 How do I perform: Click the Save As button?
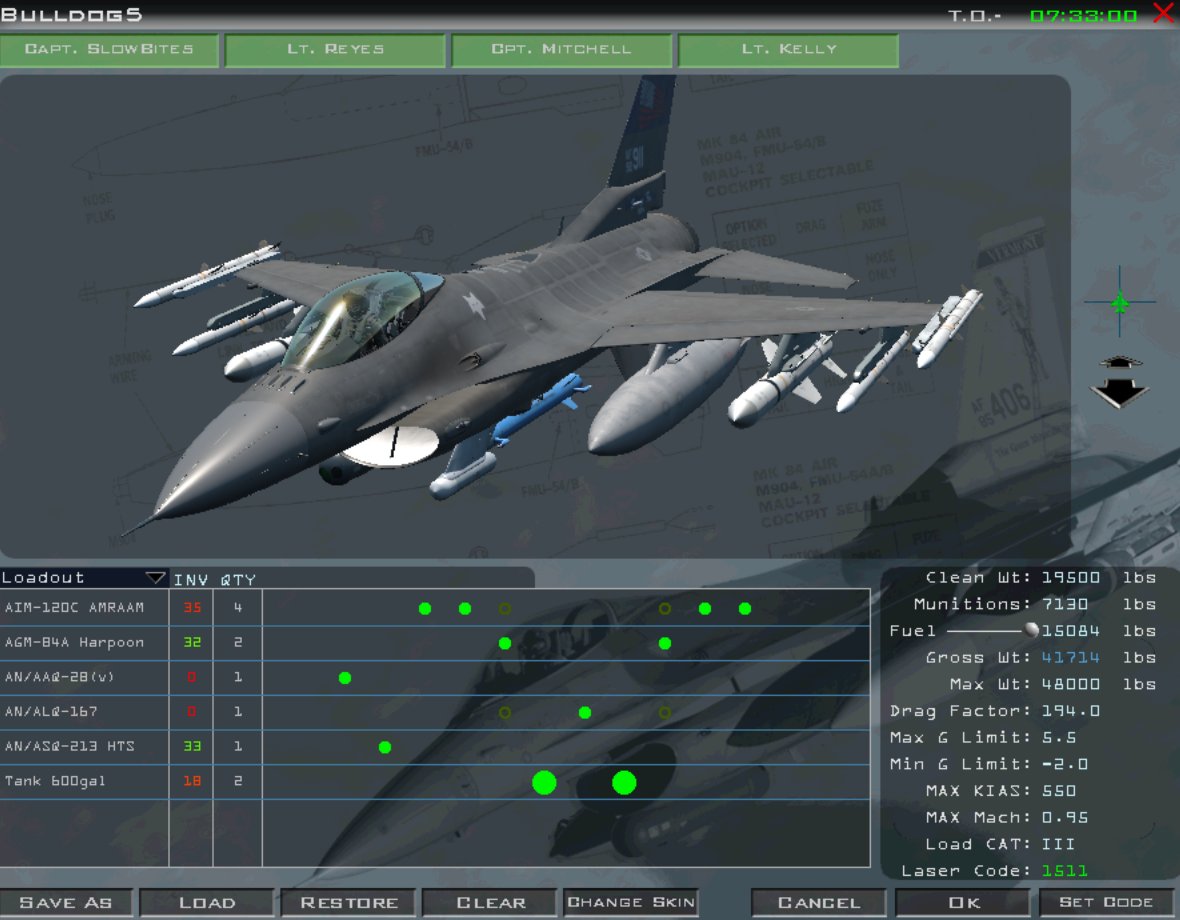click(66, 903)
